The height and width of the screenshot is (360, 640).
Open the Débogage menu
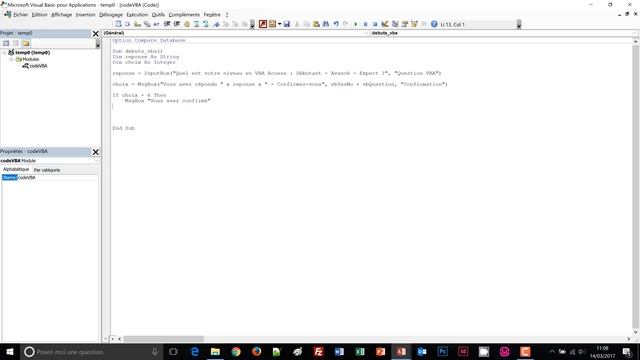coord(111,15)
